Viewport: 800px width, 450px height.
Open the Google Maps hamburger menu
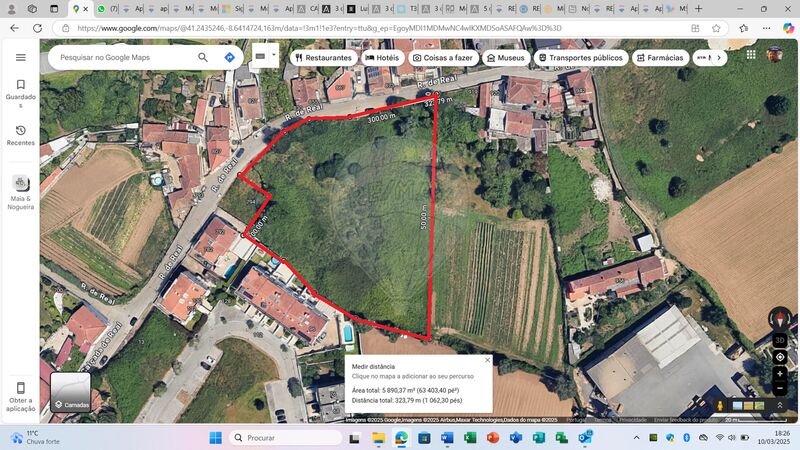20,58
